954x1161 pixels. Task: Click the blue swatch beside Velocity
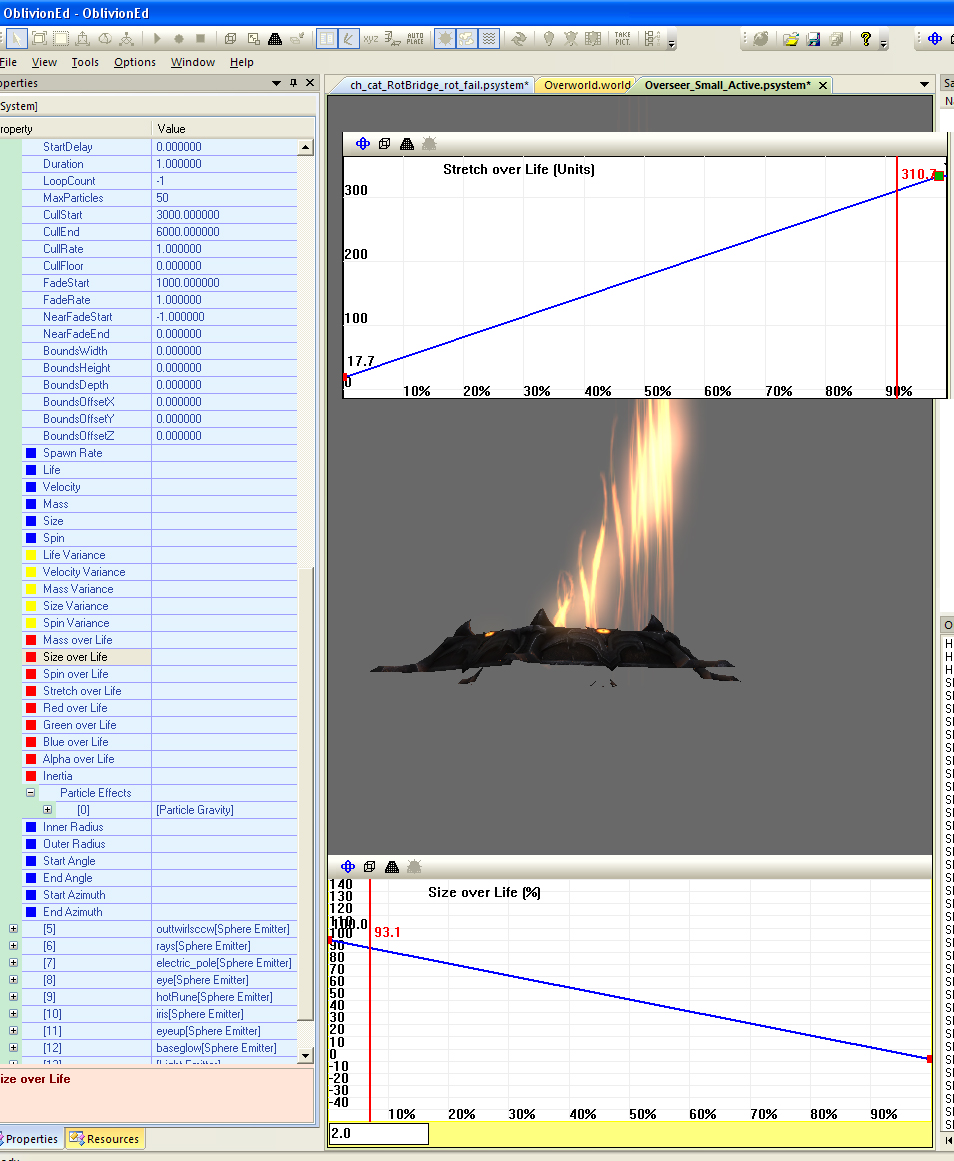click(x=31, y=486)
